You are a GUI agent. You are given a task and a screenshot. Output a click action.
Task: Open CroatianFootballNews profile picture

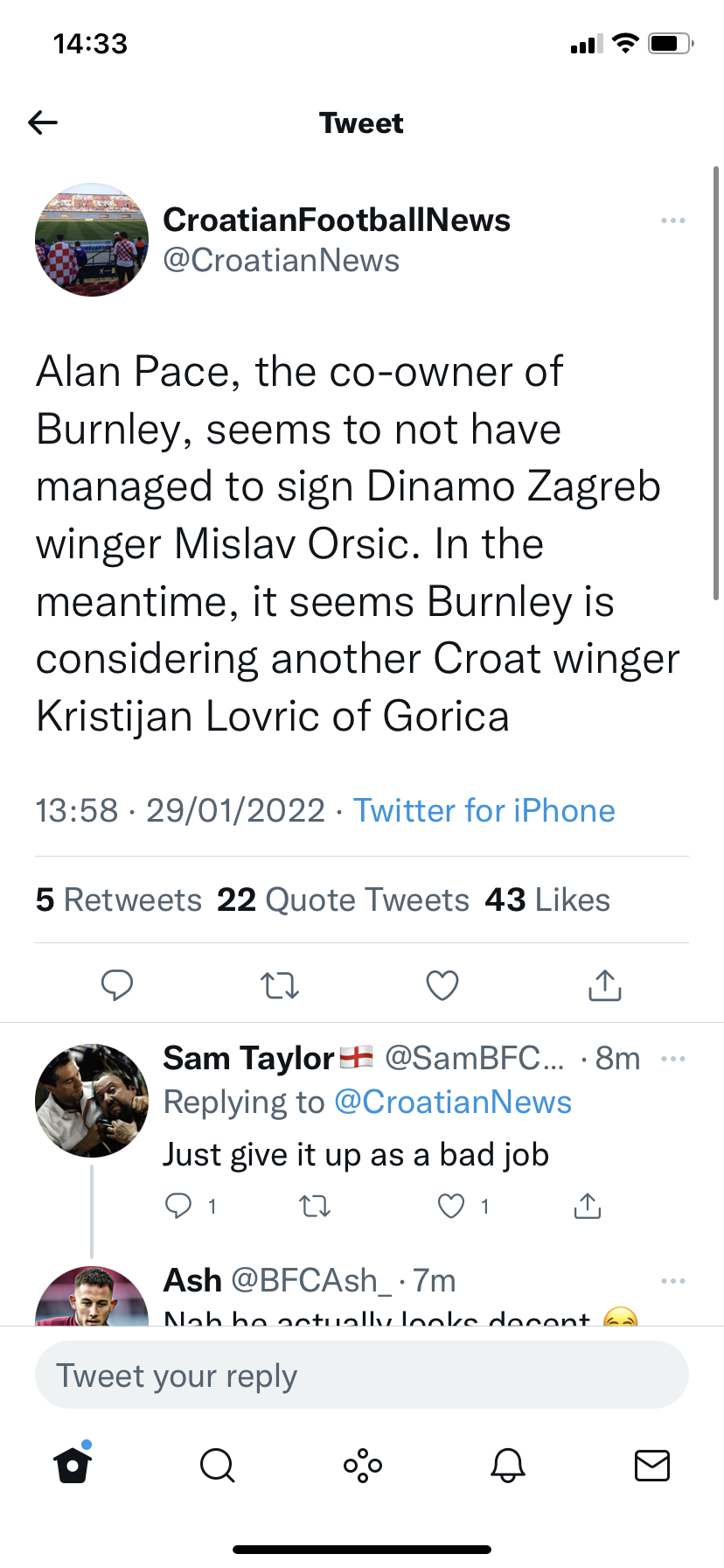point(92,240)
